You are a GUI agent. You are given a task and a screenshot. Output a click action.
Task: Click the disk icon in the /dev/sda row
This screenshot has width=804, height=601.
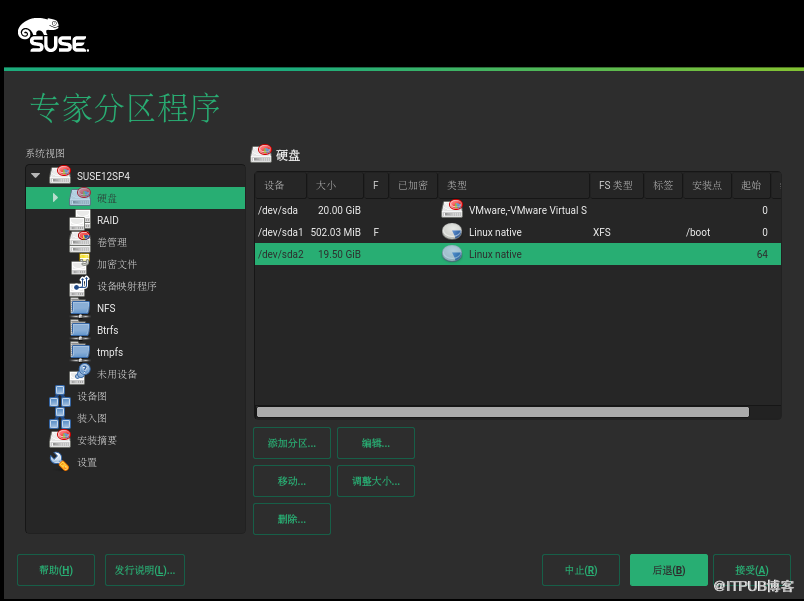click(x=452, y=209)
